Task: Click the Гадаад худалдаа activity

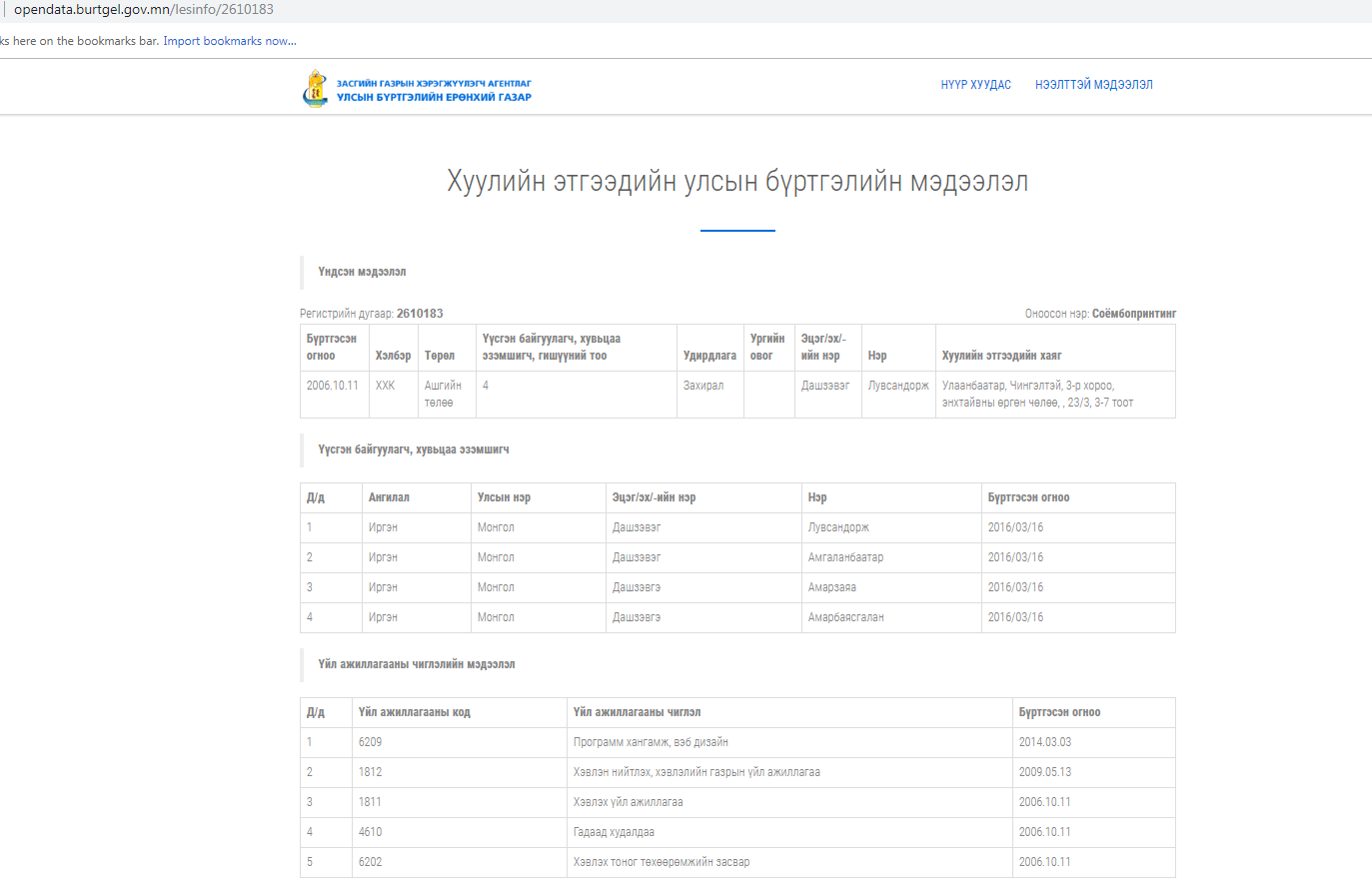Action: coord(614,832)
